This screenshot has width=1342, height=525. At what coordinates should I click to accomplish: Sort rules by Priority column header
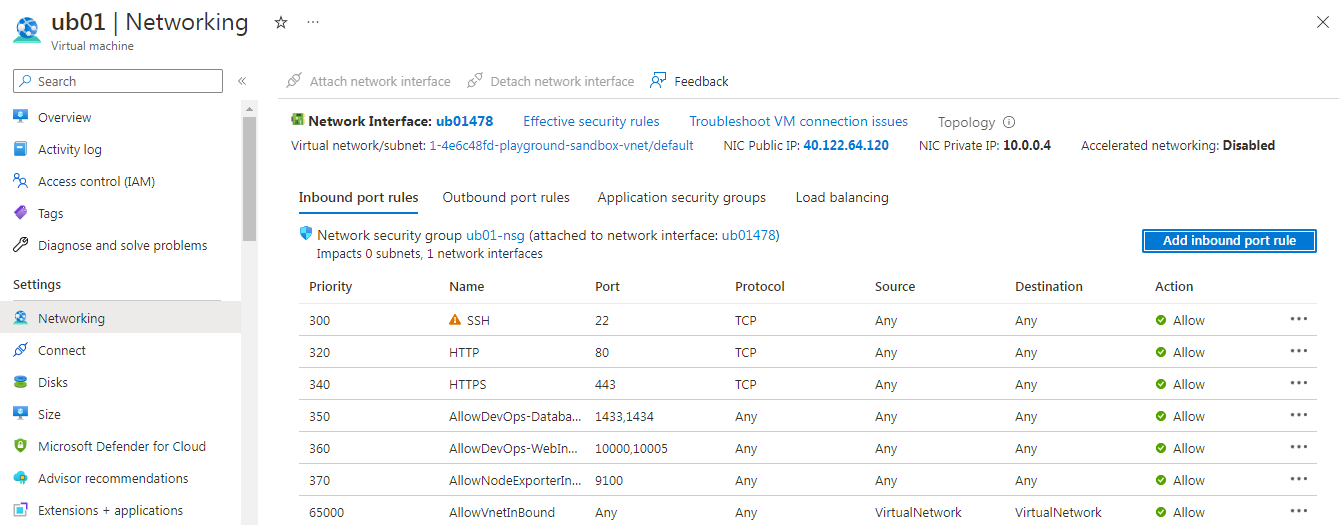[x=330, y=286]
